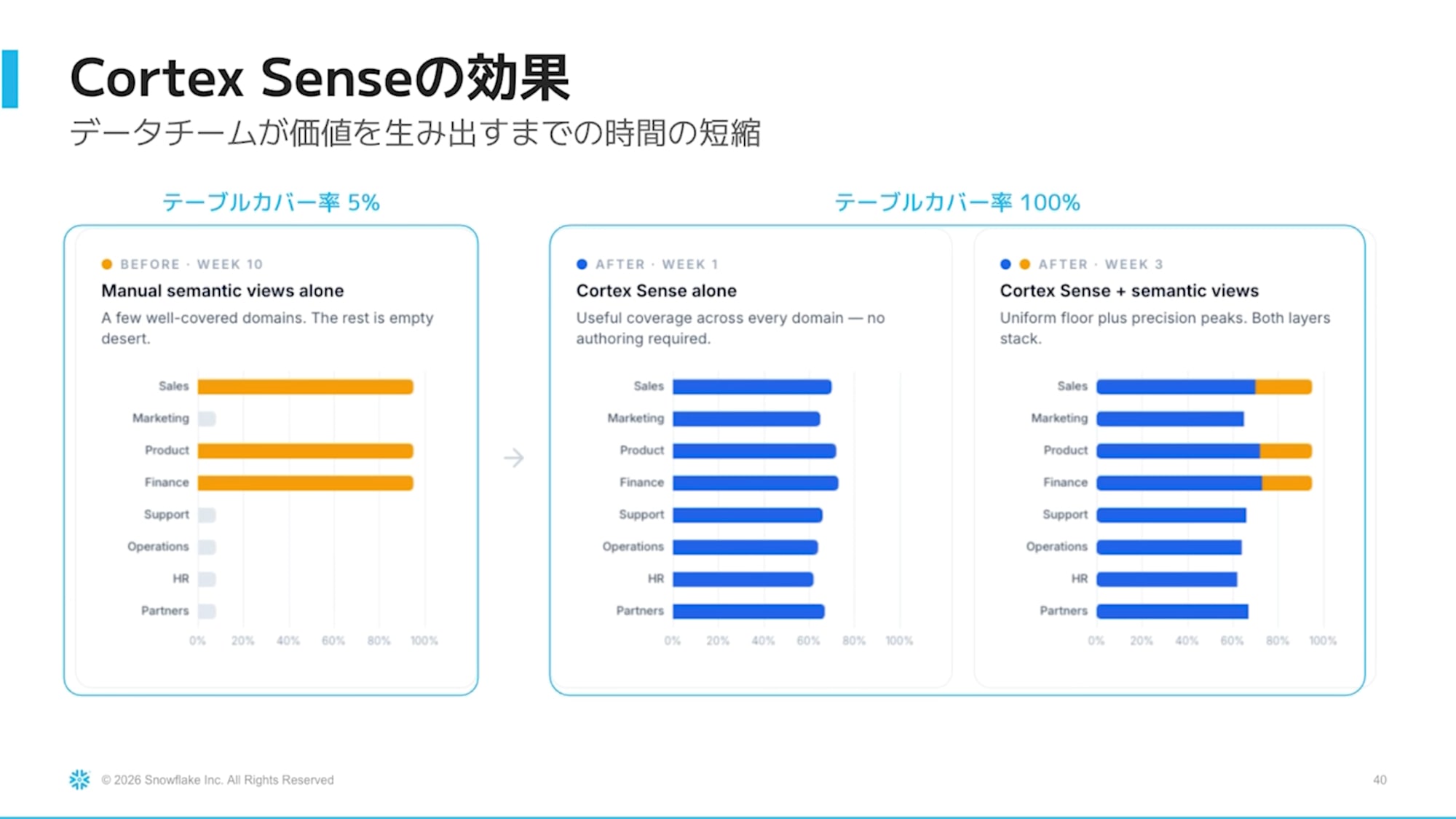Click the subtitle 'データチームが価値を生み出すまでの時間の短縮'
Image resolution: width=1456 pixels, height=819 pixels.
tap(415, 133)
